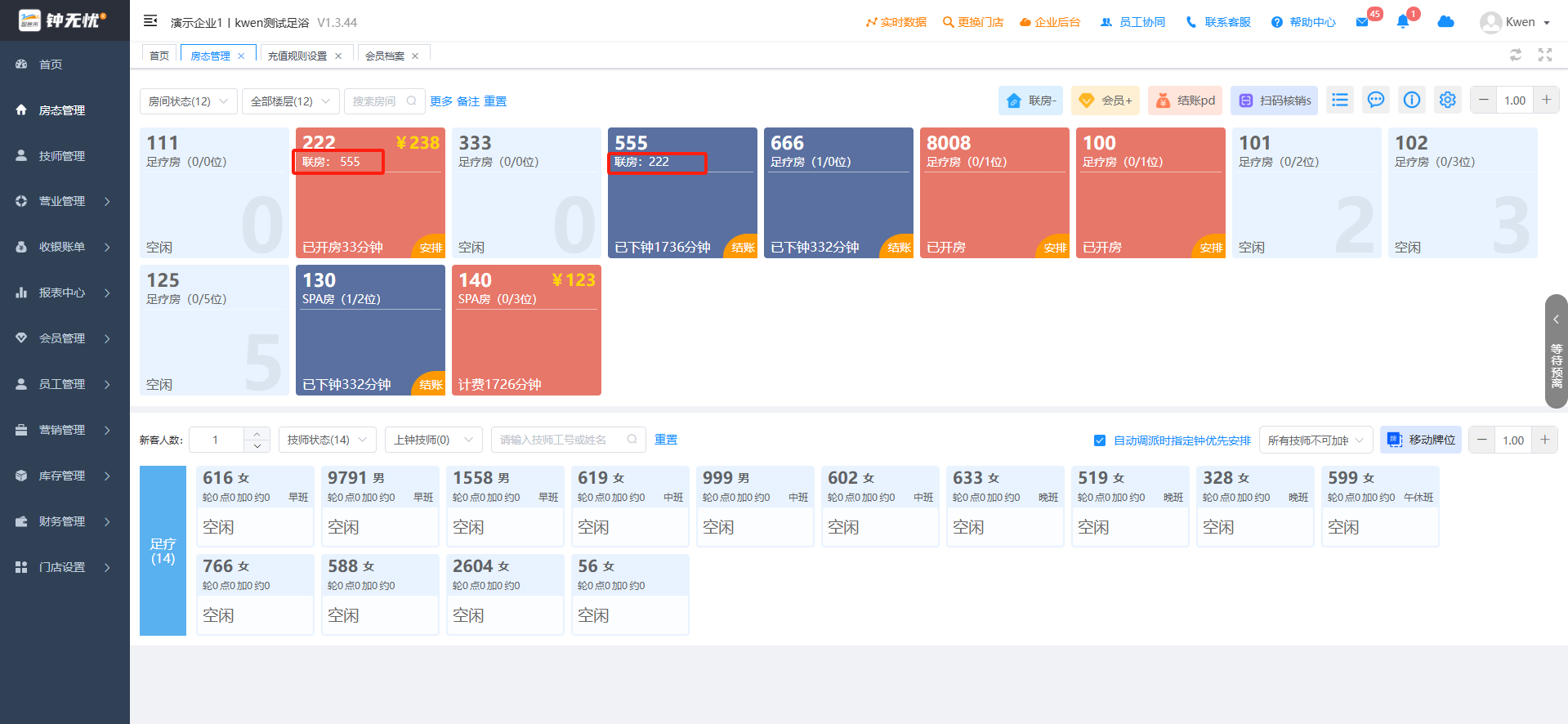The width and height of the screenshot is (1568, 724).
Task: Open Kwen user account dropdown
Action: pyautogui.click(x=1515, y=22)
